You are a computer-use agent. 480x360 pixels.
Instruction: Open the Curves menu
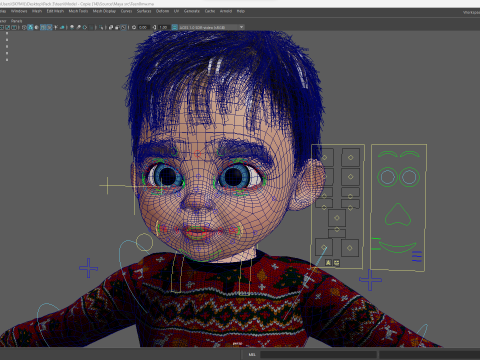coord(126,11)
